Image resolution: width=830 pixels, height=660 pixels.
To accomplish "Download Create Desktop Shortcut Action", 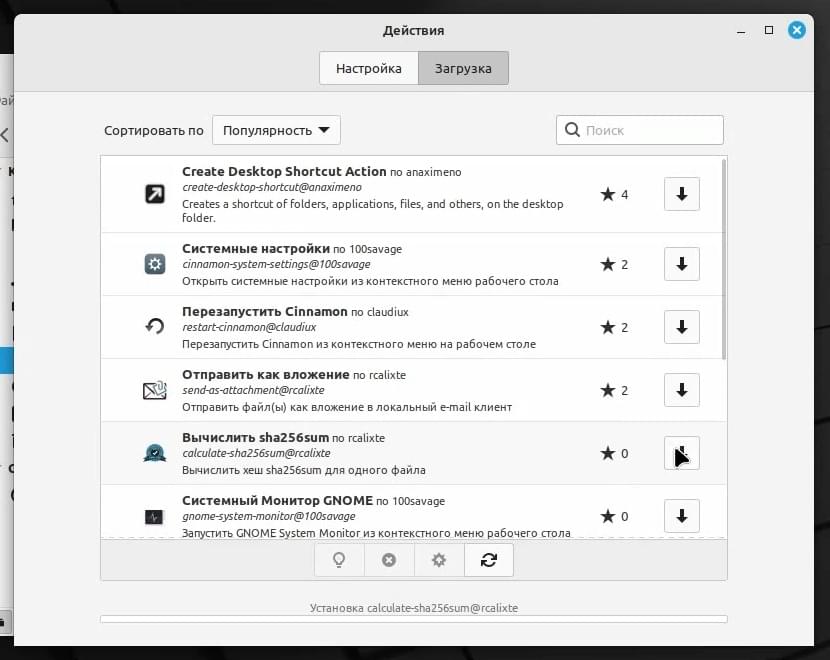I will (681, 194).
